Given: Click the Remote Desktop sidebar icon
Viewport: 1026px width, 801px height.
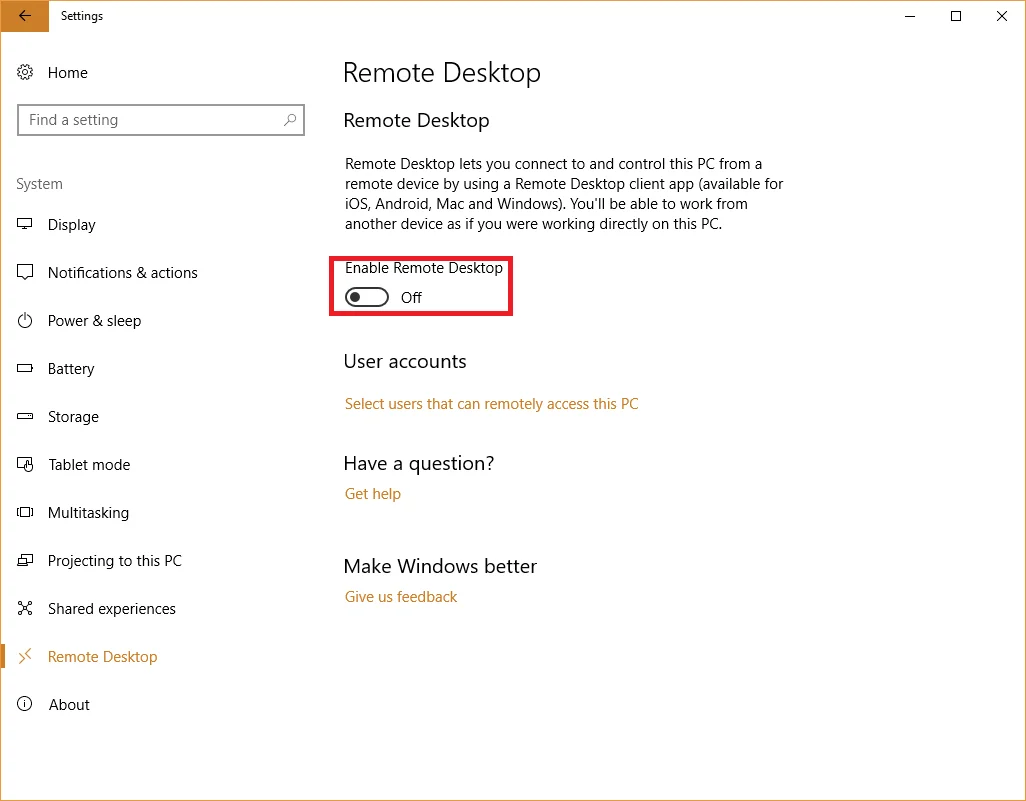Looking at the screenshot, I should tap(25, 656).
